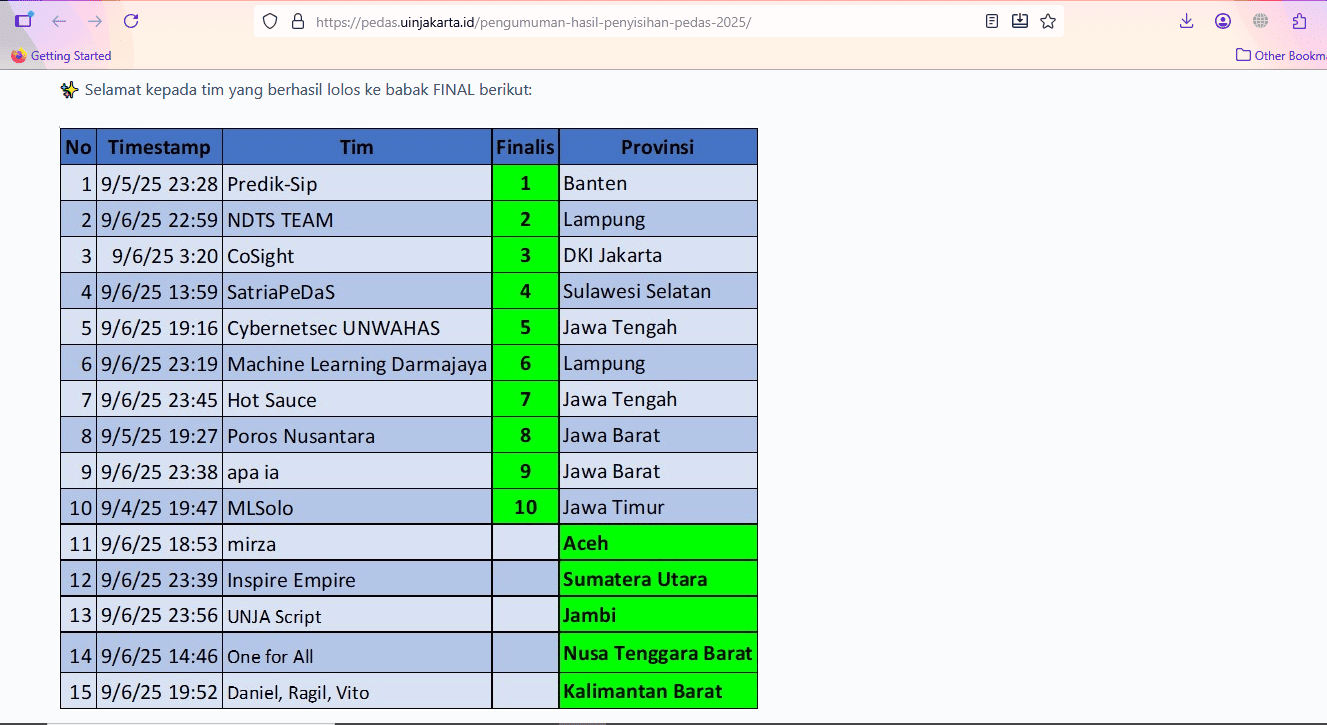The image size is (1327, 725).
Task: Click the forward navigation arrow
Action: pyautogui.click(x=95, y=21)
